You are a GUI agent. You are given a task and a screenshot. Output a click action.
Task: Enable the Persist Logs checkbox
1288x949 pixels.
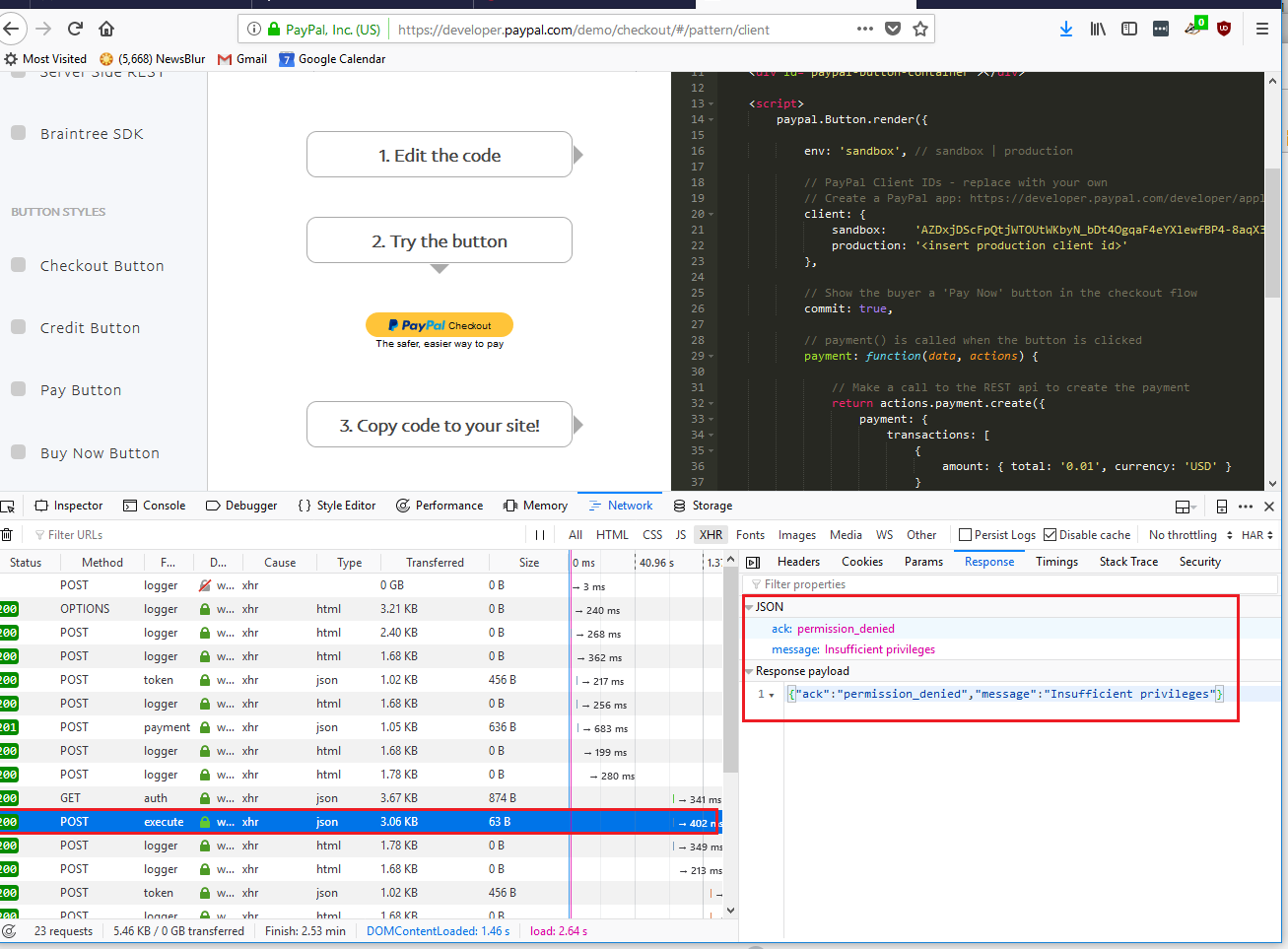(x=965, y=535)
